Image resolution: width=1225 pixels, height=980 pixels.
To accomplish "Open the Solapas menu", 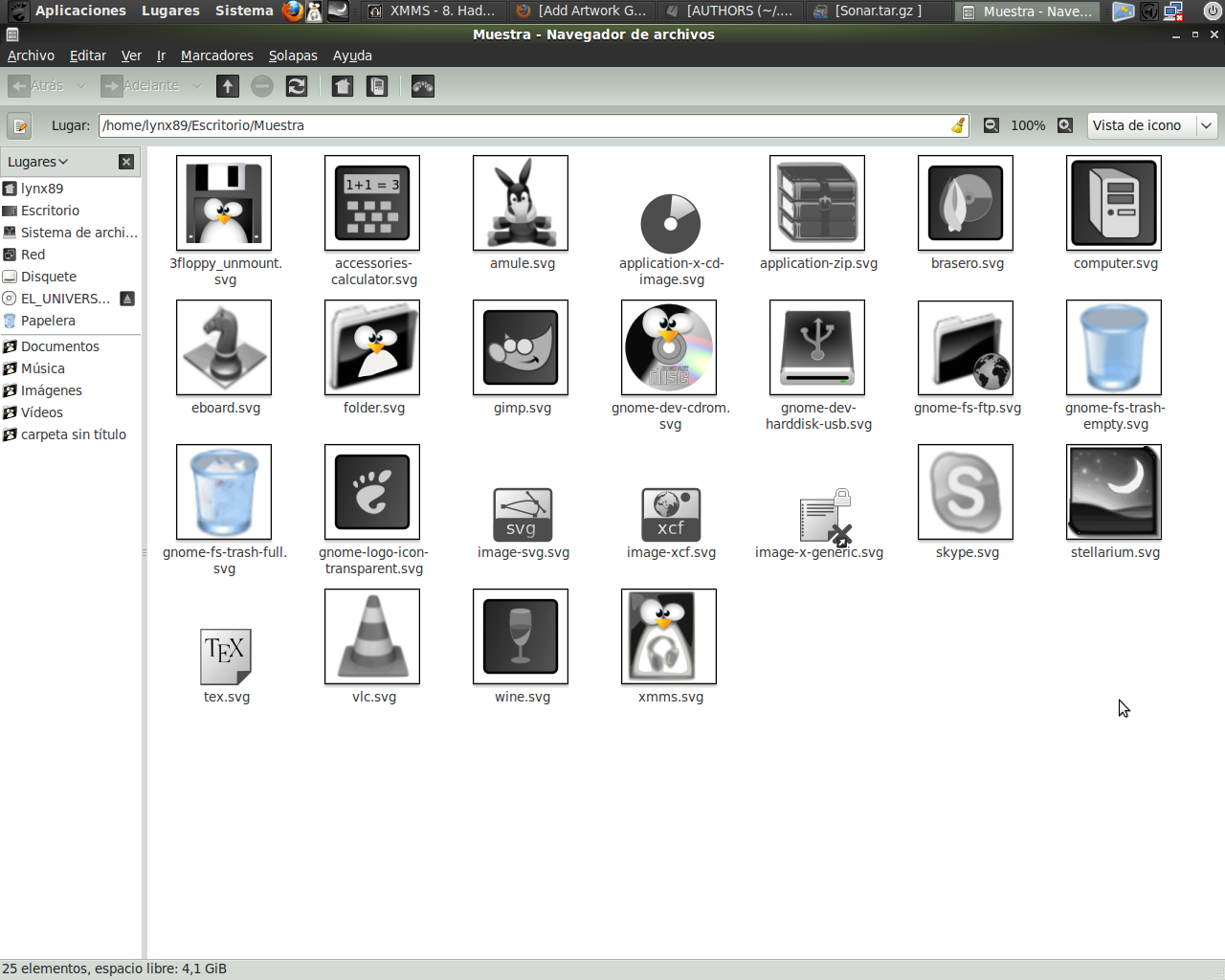I will (x=293, y=56).
